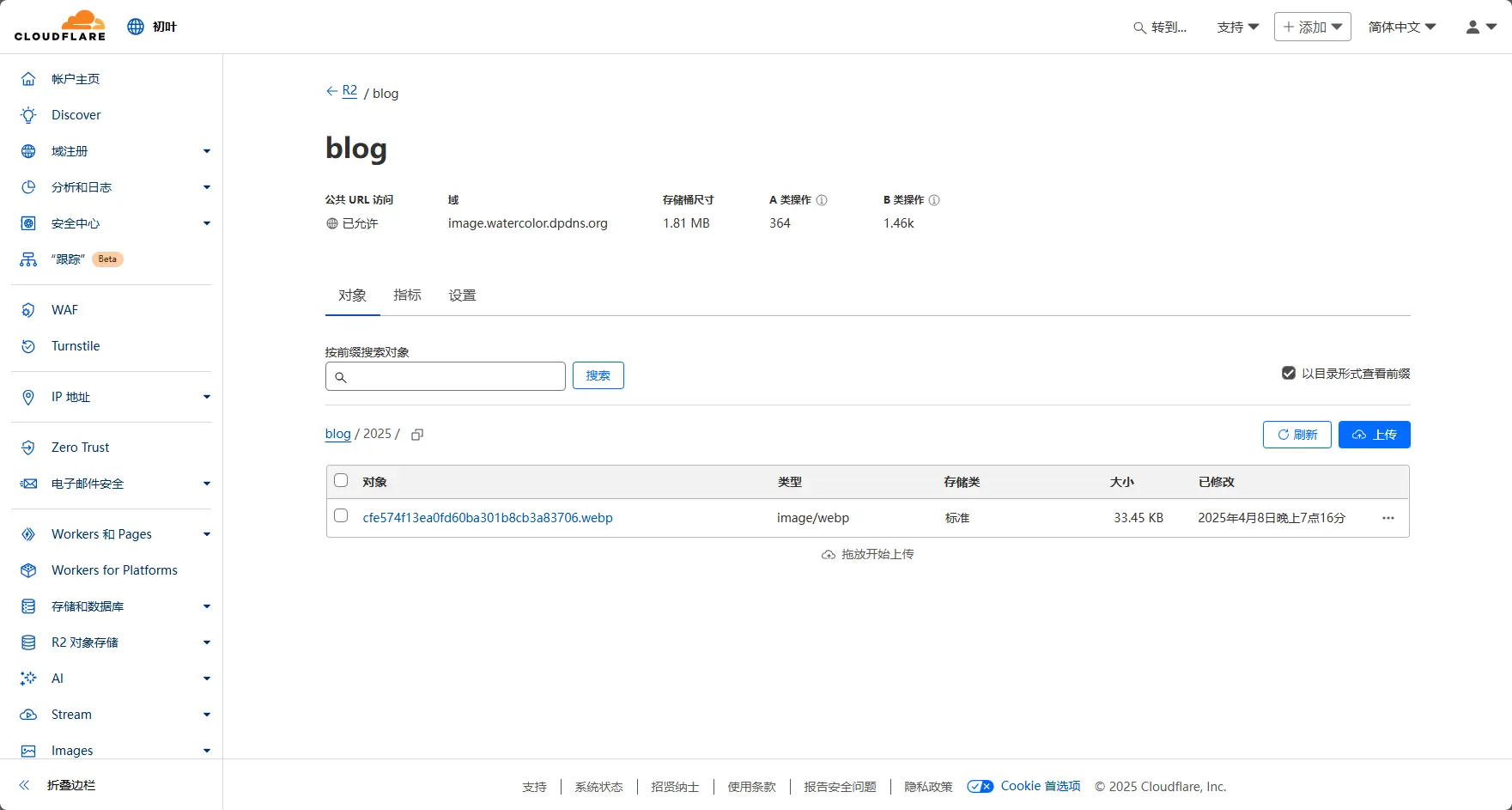Image resolution: width=1512 pixels, height=810 pixels.
Task: Select the cfe574f13ea0 webp file checkbox
Action: pyautogui.click(x=341, y=516)
